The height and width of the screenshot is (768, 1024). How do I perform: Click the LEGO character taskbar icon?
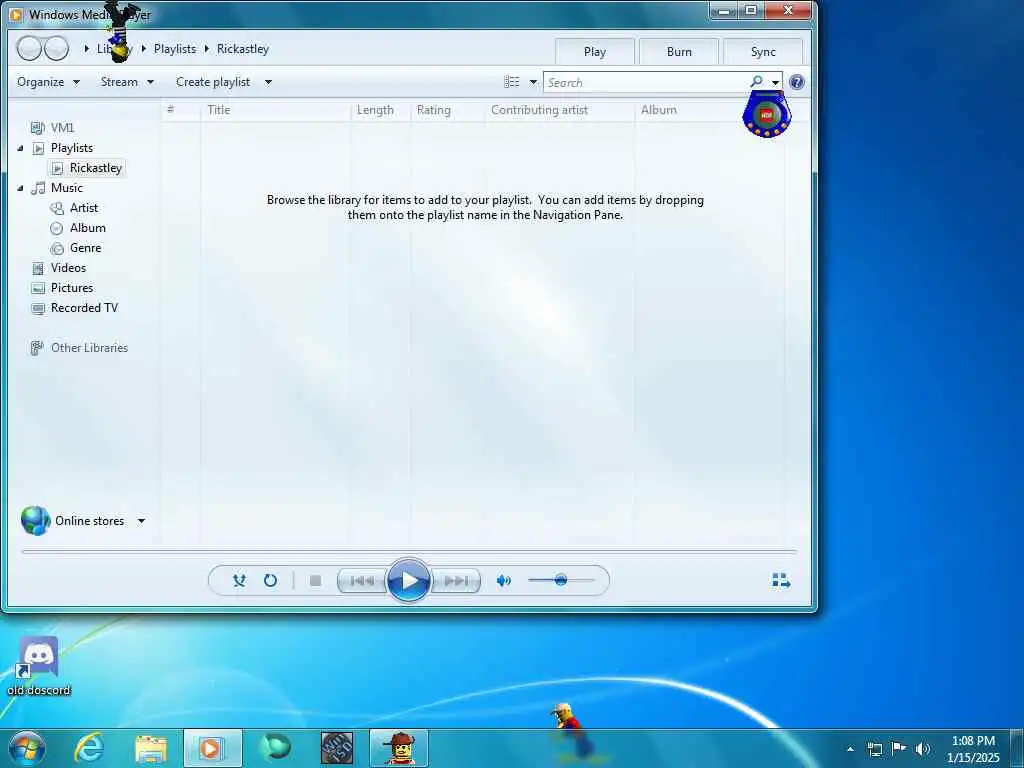(x=398, y=748)
